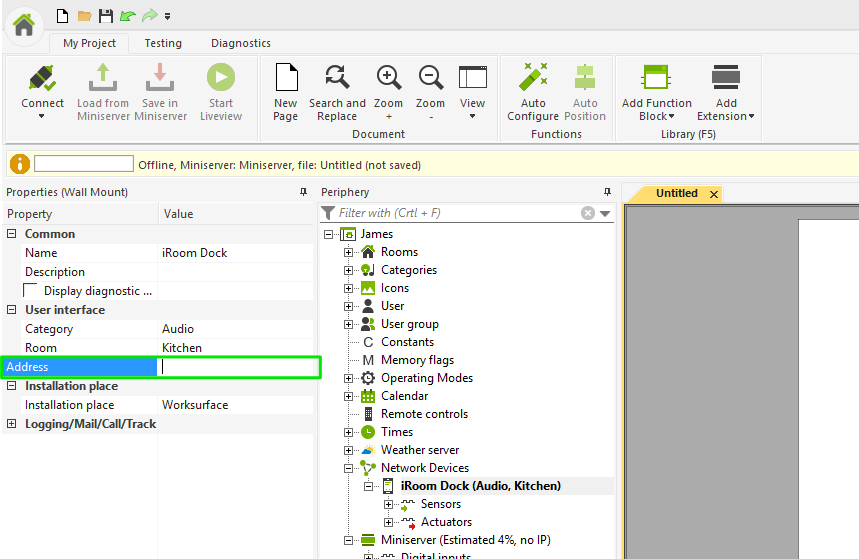The width and height of the screenshot is (859, 559).
Task: Click the empty field beside the info icon
Action: tap(84, 163)
